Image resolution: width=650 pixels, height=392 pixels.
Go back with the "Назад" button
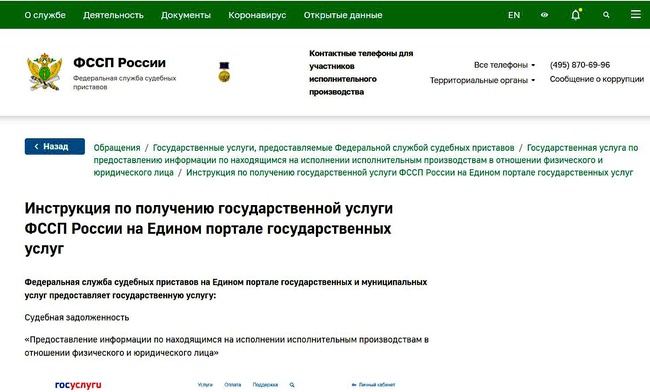point(55,146)
